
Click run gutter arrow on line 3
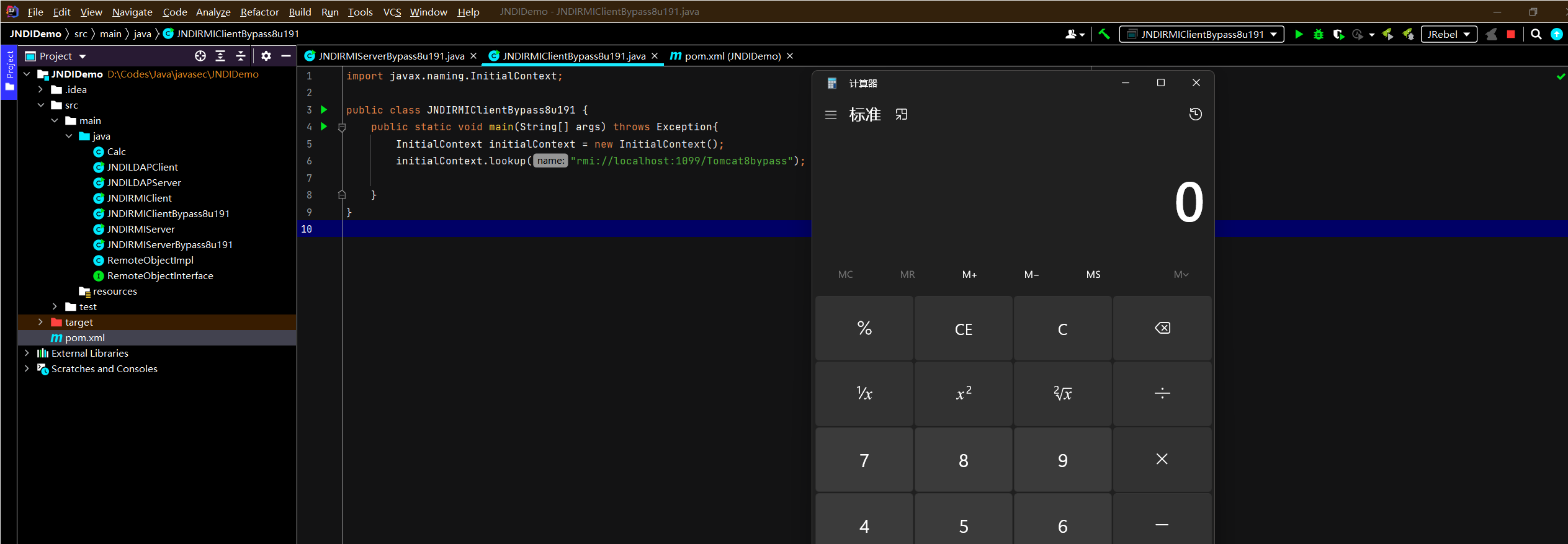(324, 110)
